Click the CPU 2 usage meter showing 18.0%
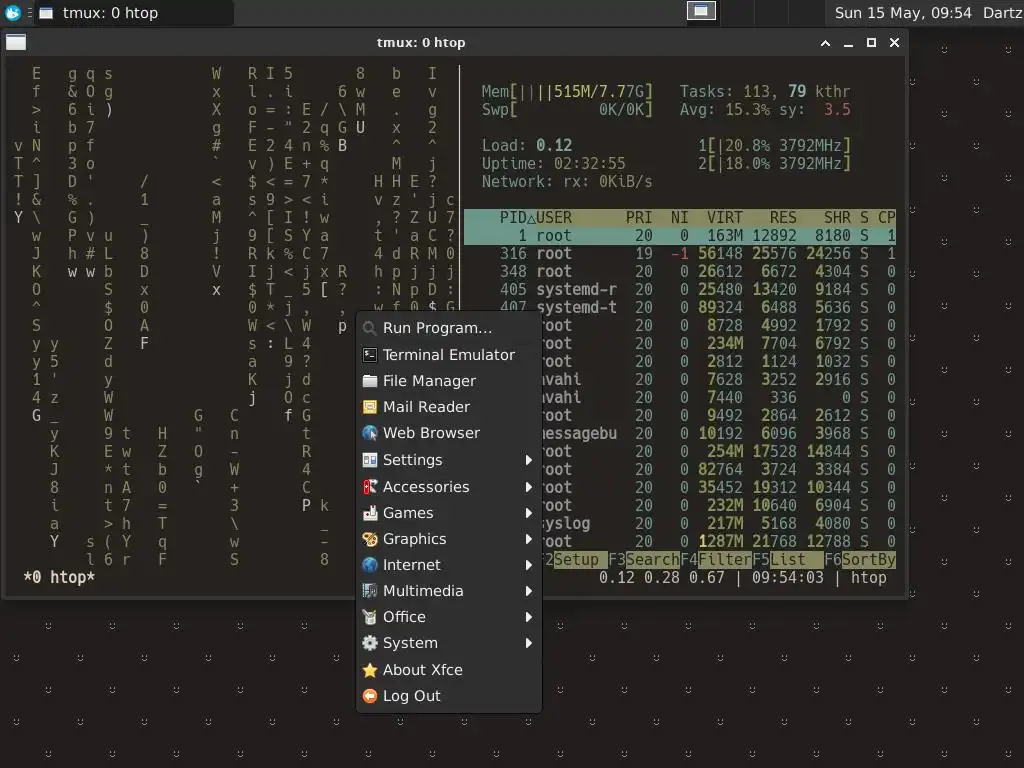 (775, 163)
